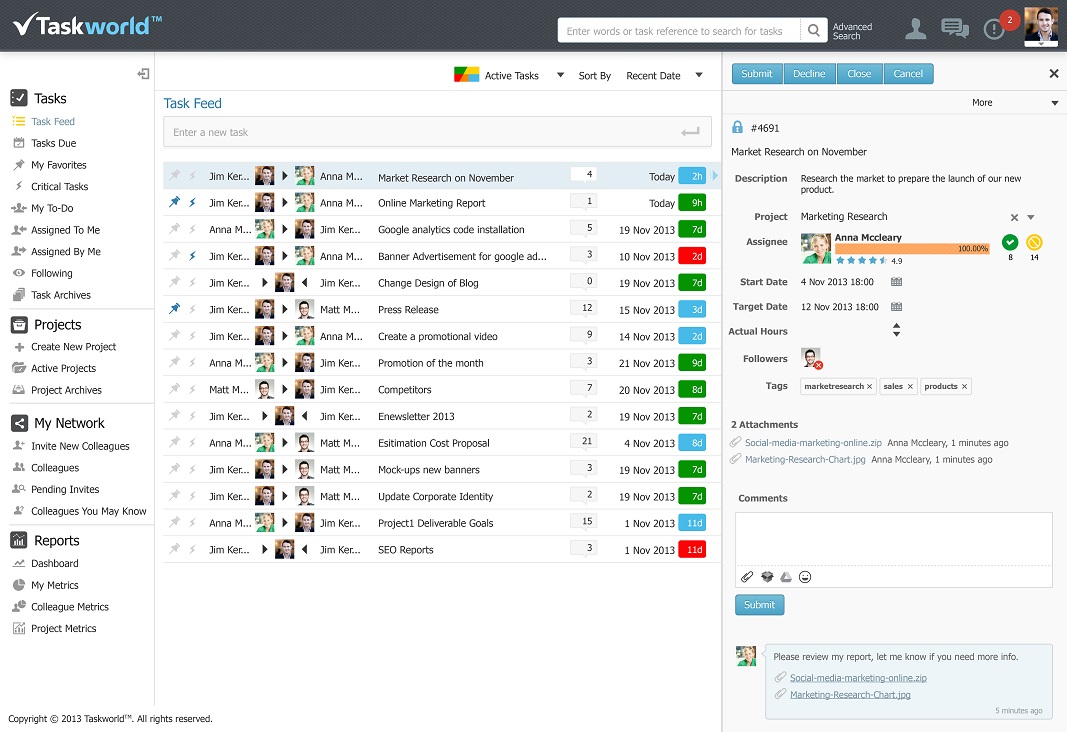Click the orange 100.00% assignee progress bar

(913, 249)
